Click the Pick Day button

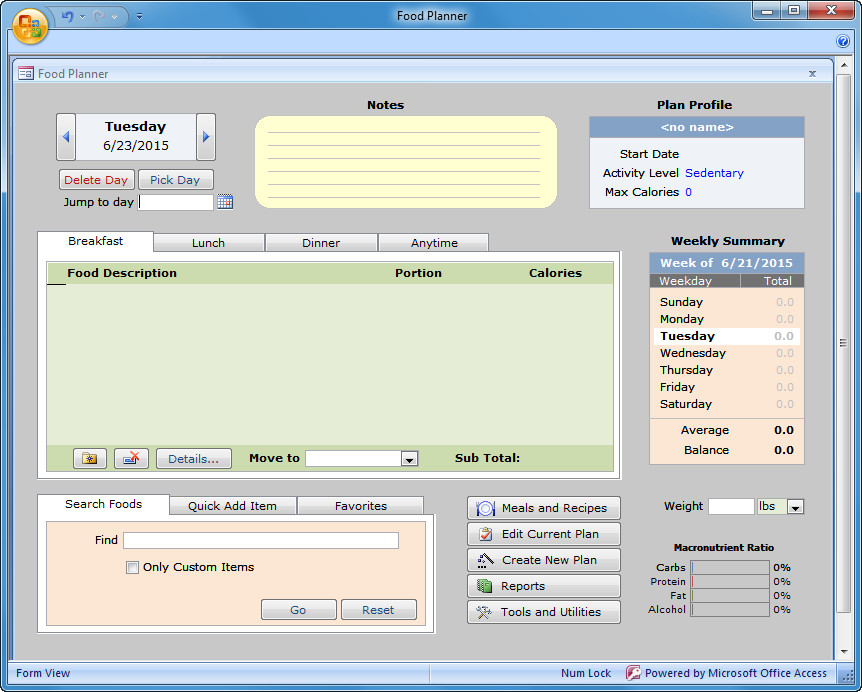click(x=175, y=180)
